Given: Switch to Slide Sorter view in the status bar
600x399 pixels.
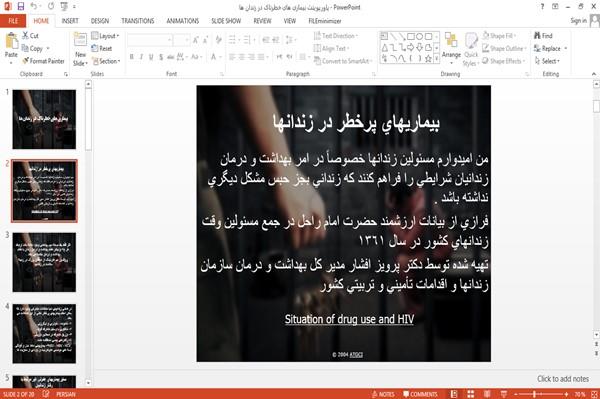Looking at the screenshot, I should pos(471,394).
